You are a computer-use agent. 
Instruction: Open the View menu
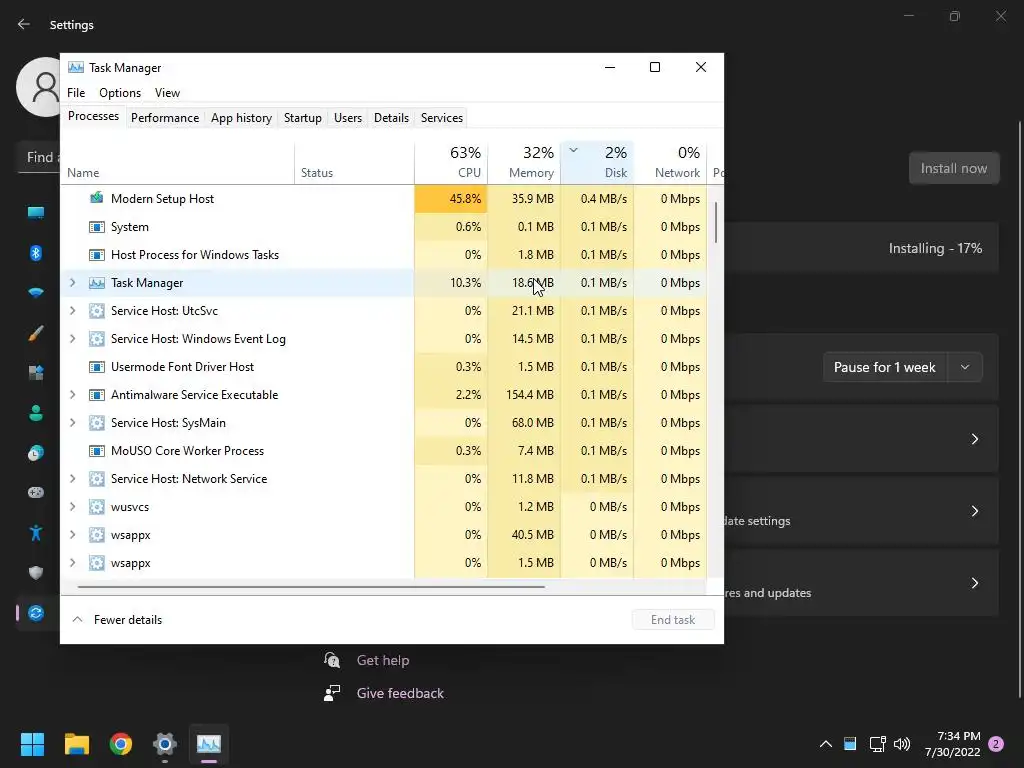(x=167, y=93)
